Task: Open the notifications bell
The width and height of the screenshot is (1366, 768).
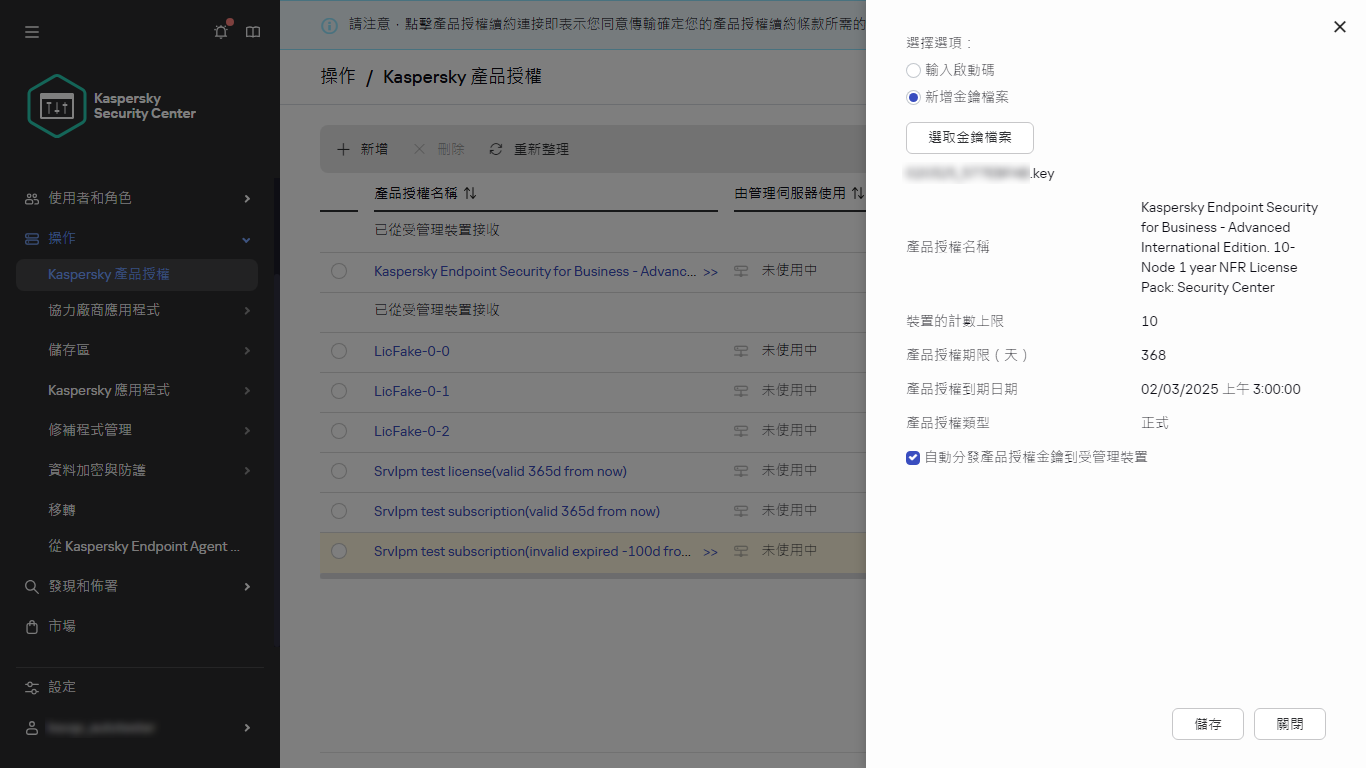Action: pyautogui.click(x=221, y=31)
